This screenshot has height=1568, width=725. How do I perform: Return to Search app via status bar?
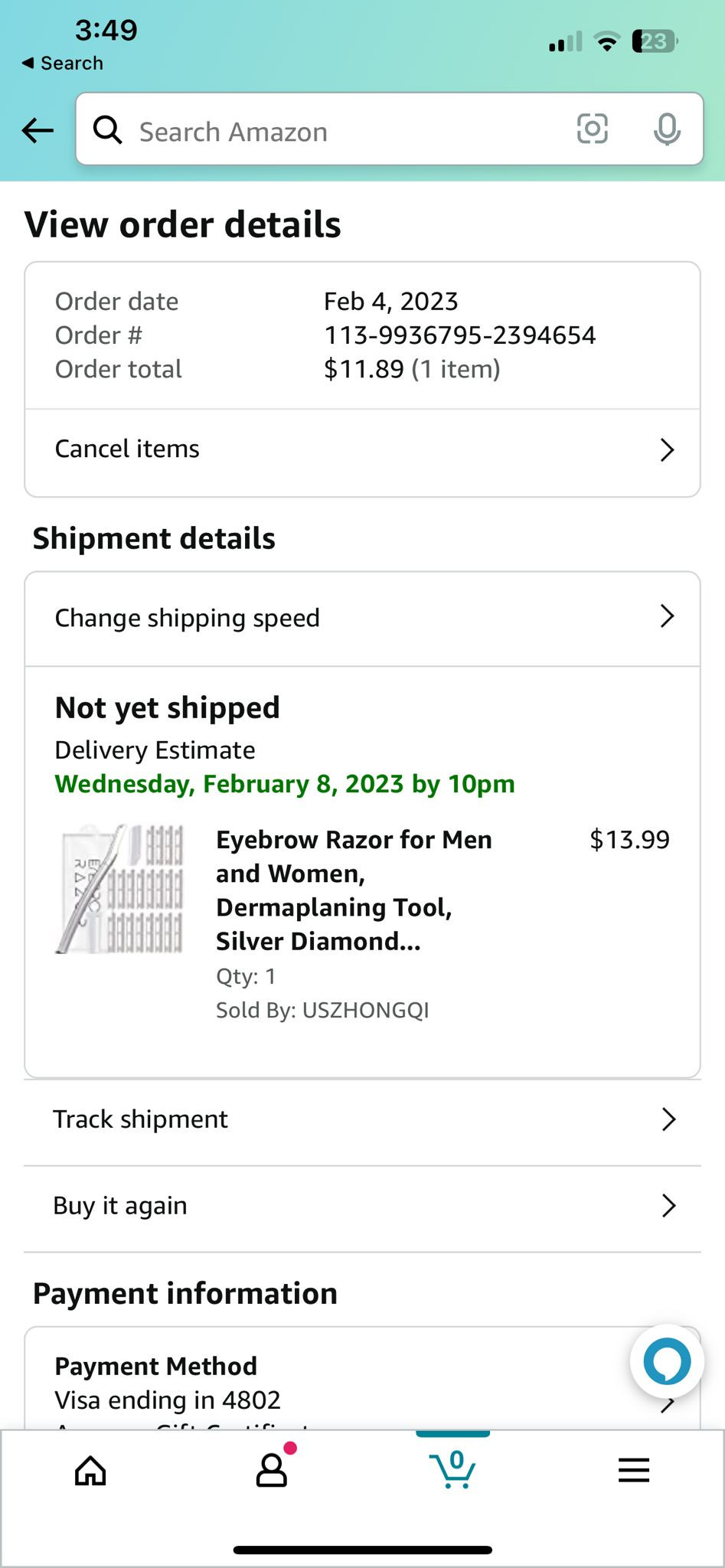point(63,63)
